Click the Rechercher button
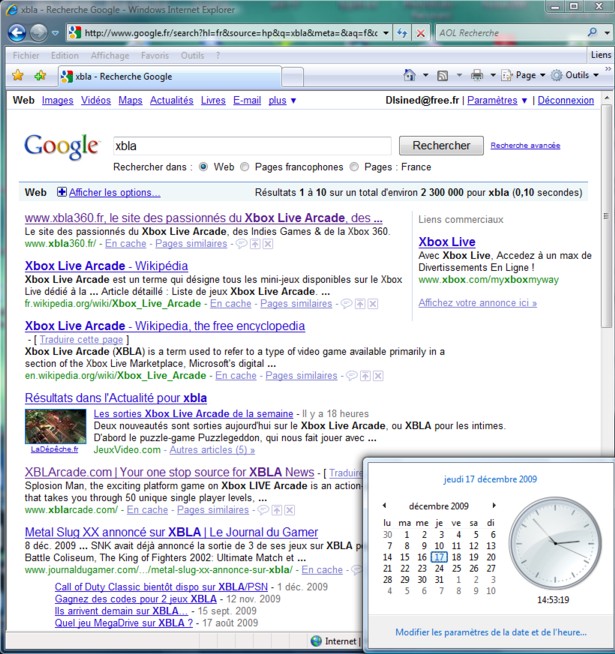 (441, 146)
